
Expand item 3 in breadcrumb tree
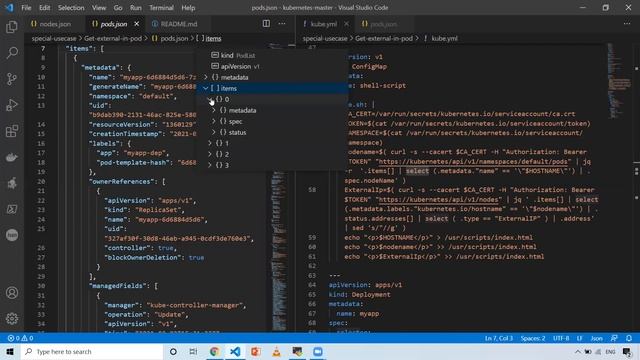(210, 165)
